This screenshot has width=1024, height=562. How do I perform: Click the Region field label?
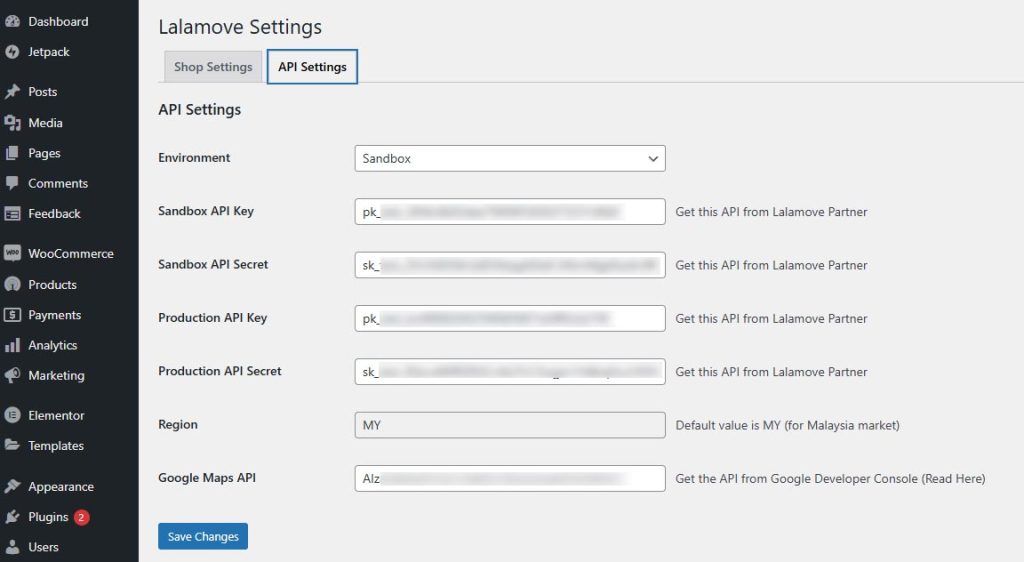178,424
